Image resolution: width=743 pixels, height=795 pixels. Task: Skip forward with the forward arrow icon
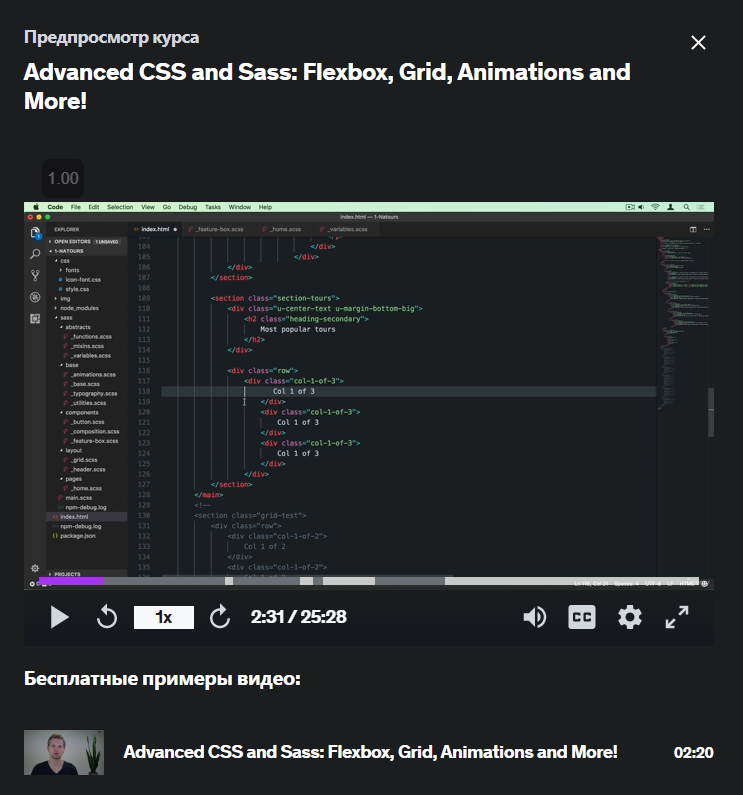[x=220, y=617]
